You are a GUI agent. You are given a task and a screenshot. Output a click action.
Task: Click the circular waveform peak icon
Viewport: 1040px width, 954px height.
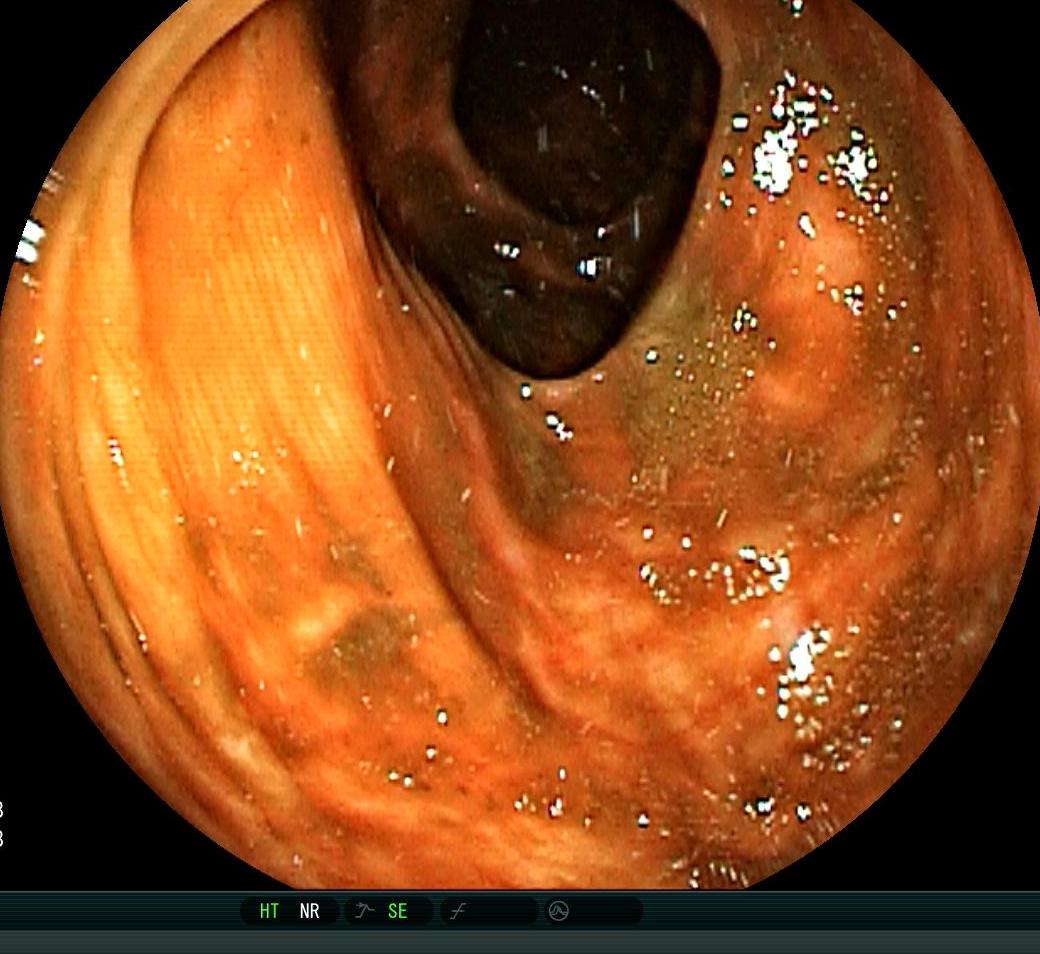pos(558,911)
